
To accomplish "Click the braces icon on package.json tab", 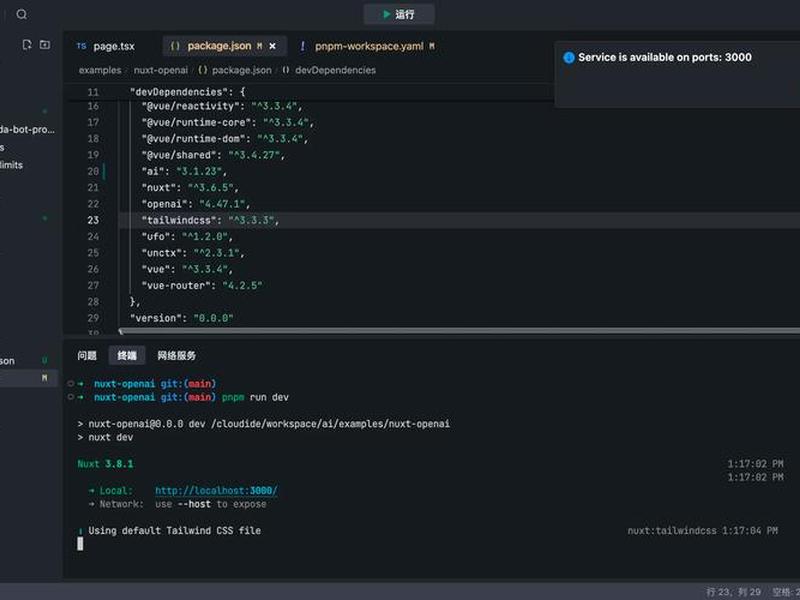I will [x=174, y=46].
